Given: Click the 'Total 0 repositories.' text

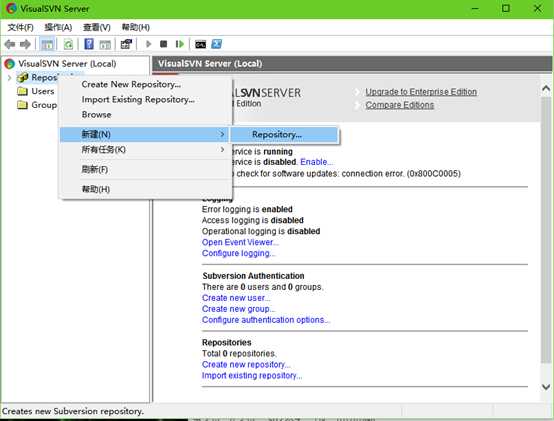Looking at the screenshot, I should coord(239,353).
